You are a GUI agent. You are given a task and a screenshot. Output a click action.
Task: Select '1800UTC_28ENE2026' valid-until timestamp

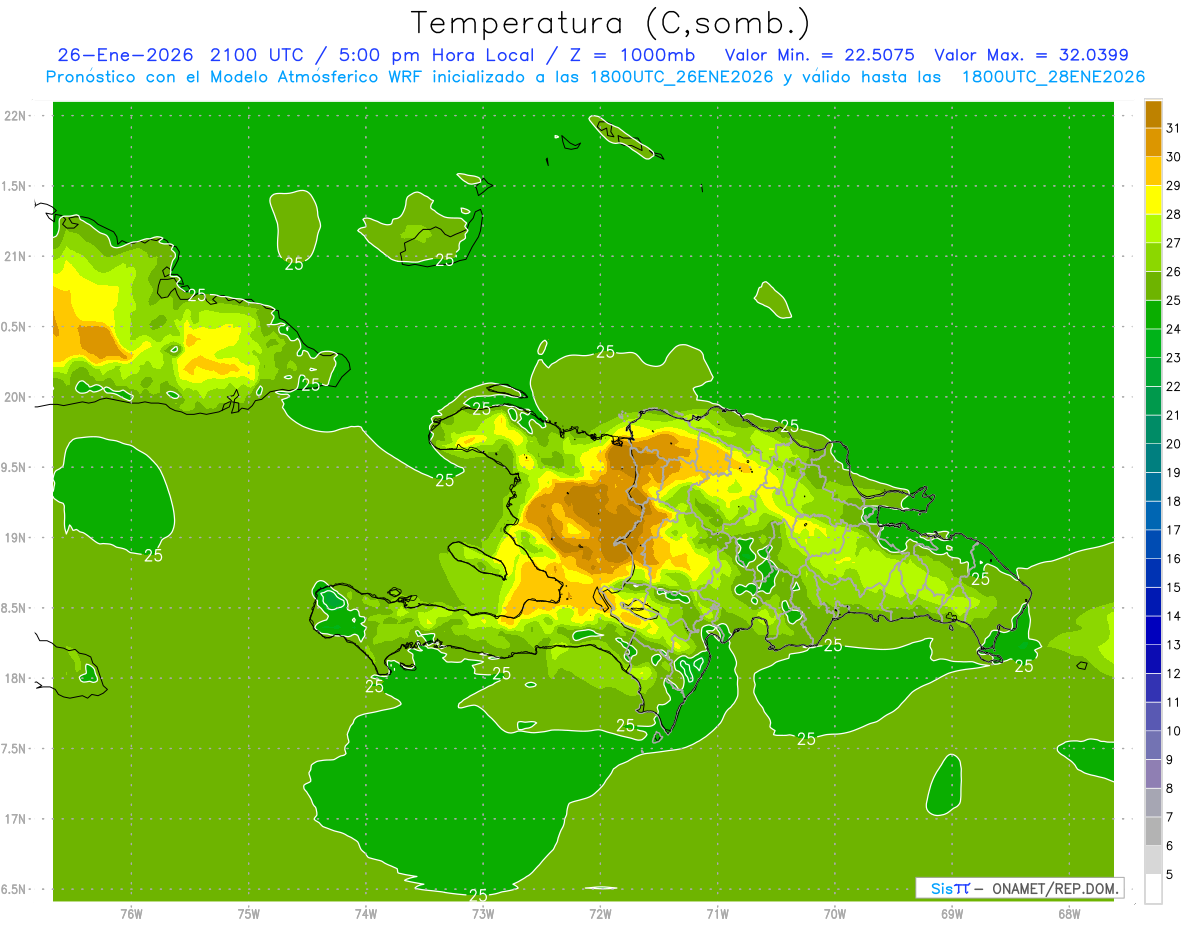coord(1053,77)
